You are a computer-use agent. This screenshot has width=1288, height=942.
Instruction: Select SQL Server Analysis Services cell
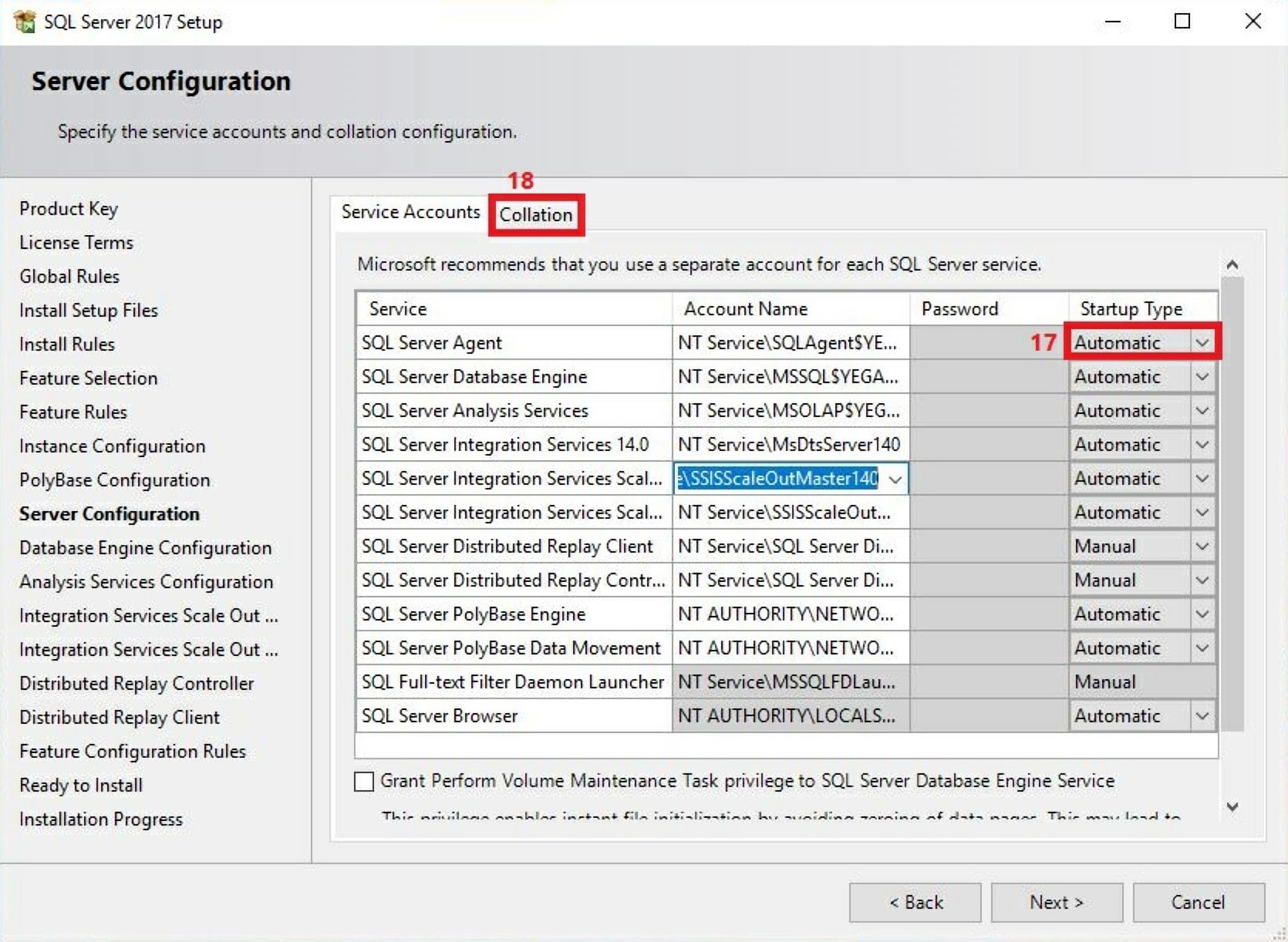click(x=514, y=411)
